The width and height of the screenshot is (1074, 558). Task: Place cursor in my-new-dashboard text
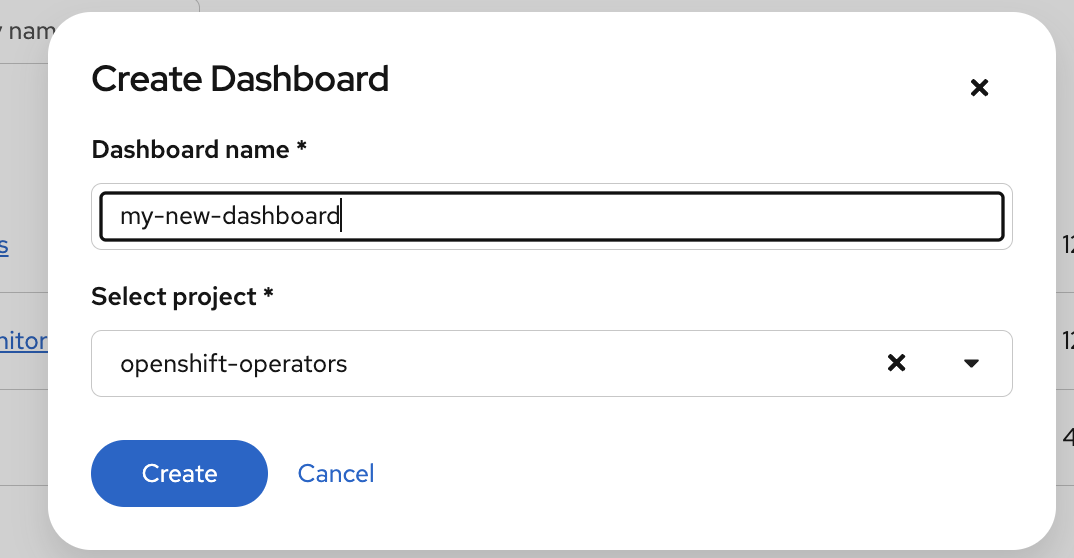[x=230, y=216]
